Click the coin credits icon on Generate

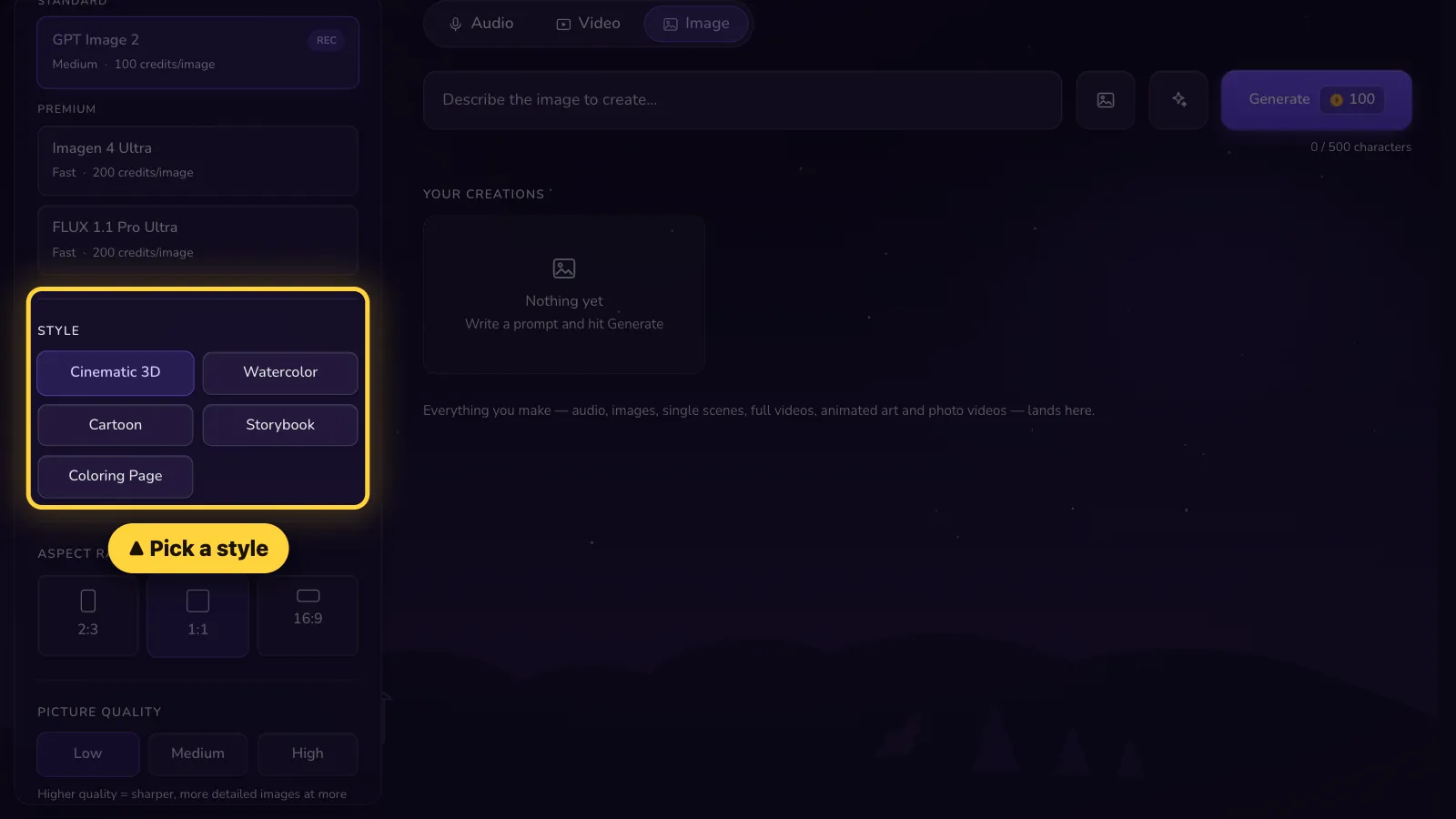(x=1336, y=100)
